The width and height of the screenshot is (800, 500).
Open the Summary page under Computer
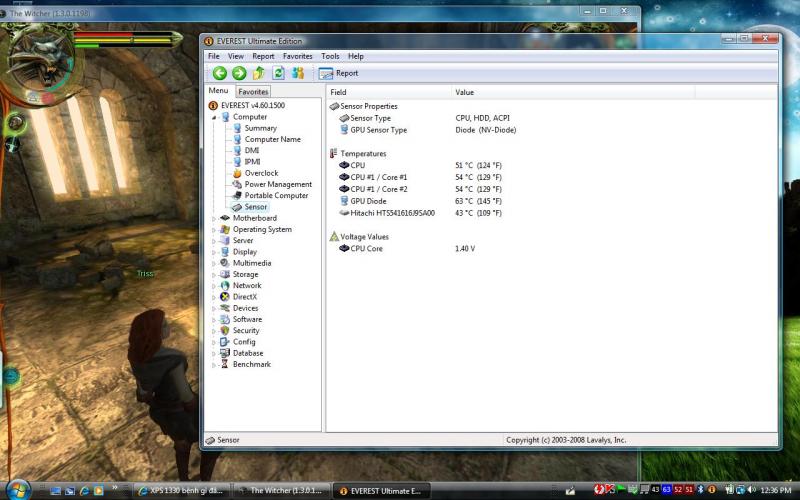pos(260,128)
